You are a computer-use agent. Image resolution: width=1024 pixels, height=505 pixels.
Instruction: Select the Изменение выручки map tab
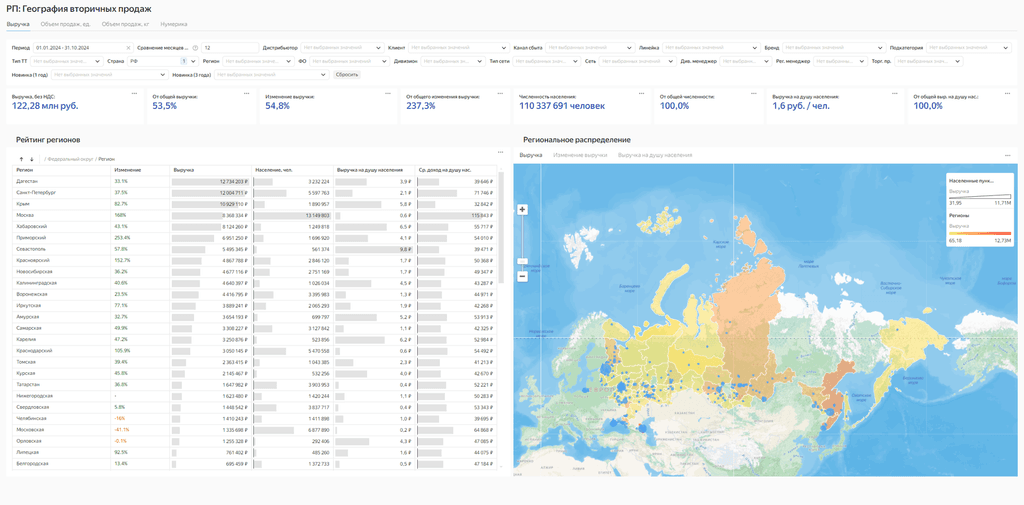pos(580,155)
